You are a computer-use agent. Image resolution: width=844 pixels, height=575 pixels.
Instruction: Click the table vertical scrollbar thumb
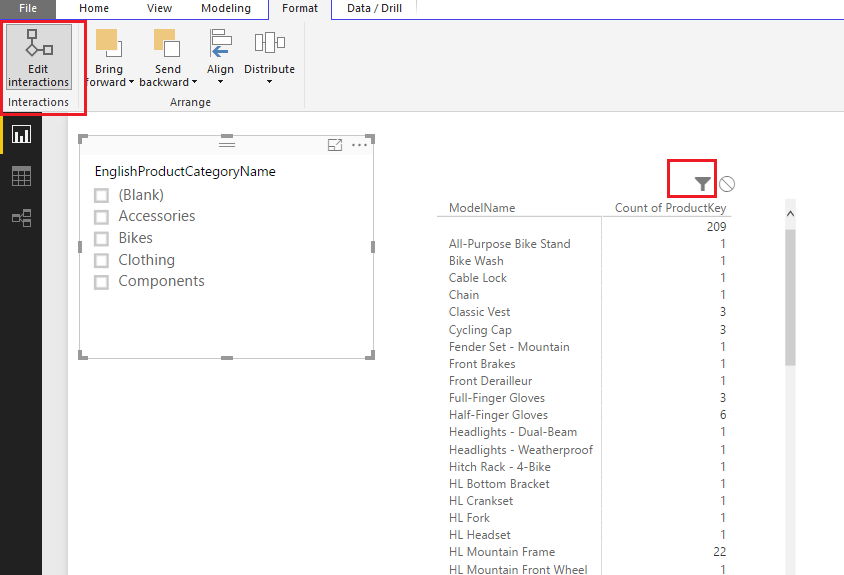point(790,297)
